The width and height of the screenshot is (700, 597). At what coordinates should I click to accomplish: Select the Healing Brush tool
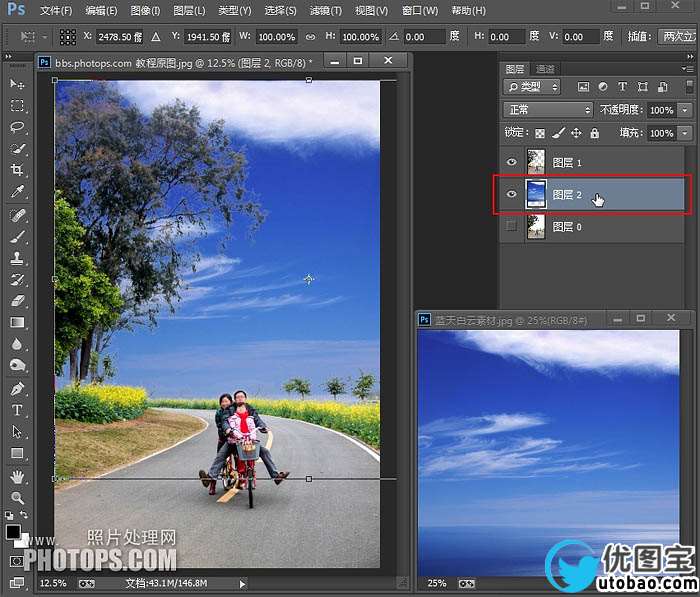click(17, 216)
